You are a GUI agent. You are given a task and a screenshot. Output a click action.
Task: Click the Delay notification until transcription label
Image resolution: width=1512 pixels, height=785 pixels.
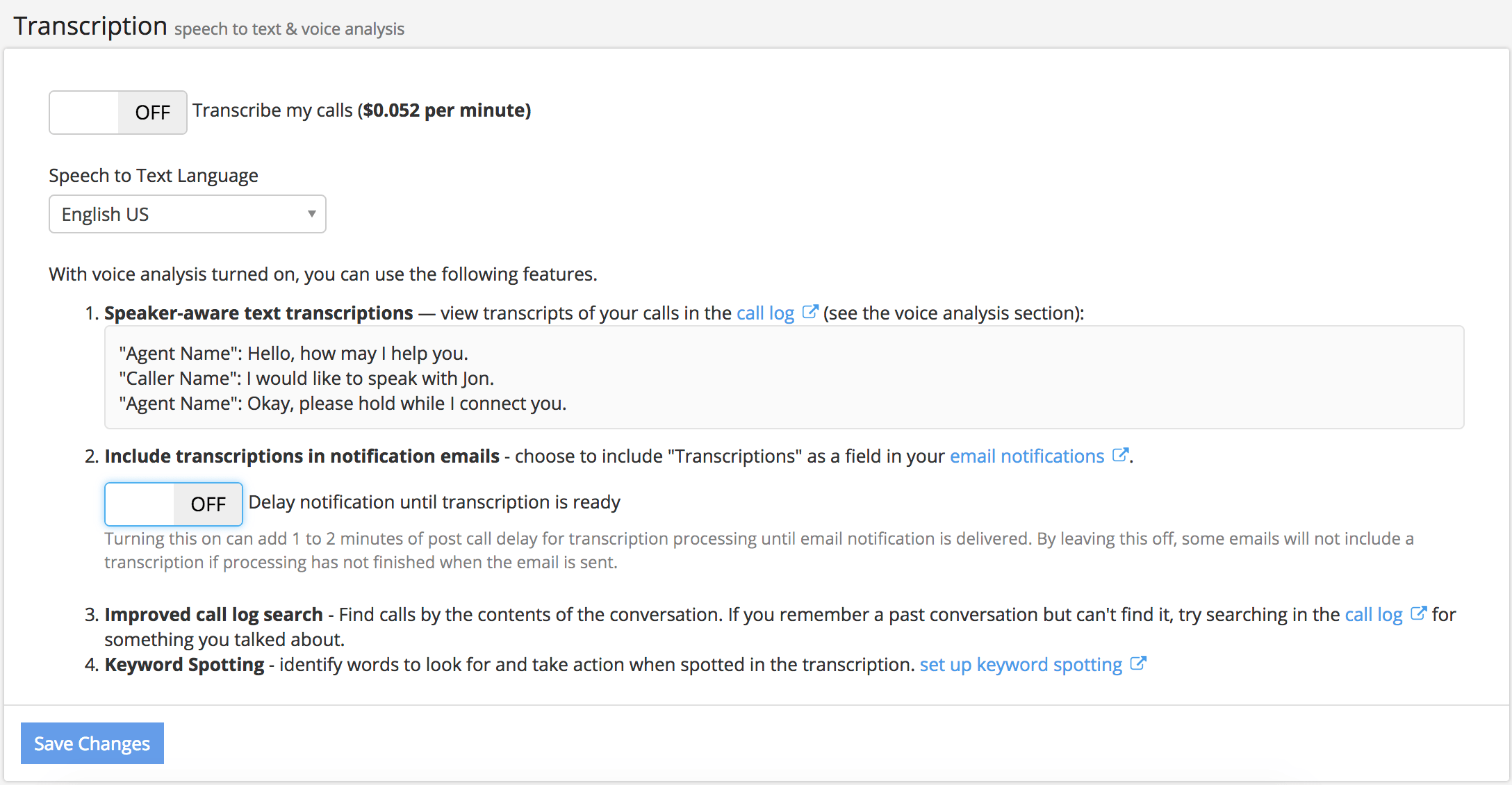click(434, 502)
